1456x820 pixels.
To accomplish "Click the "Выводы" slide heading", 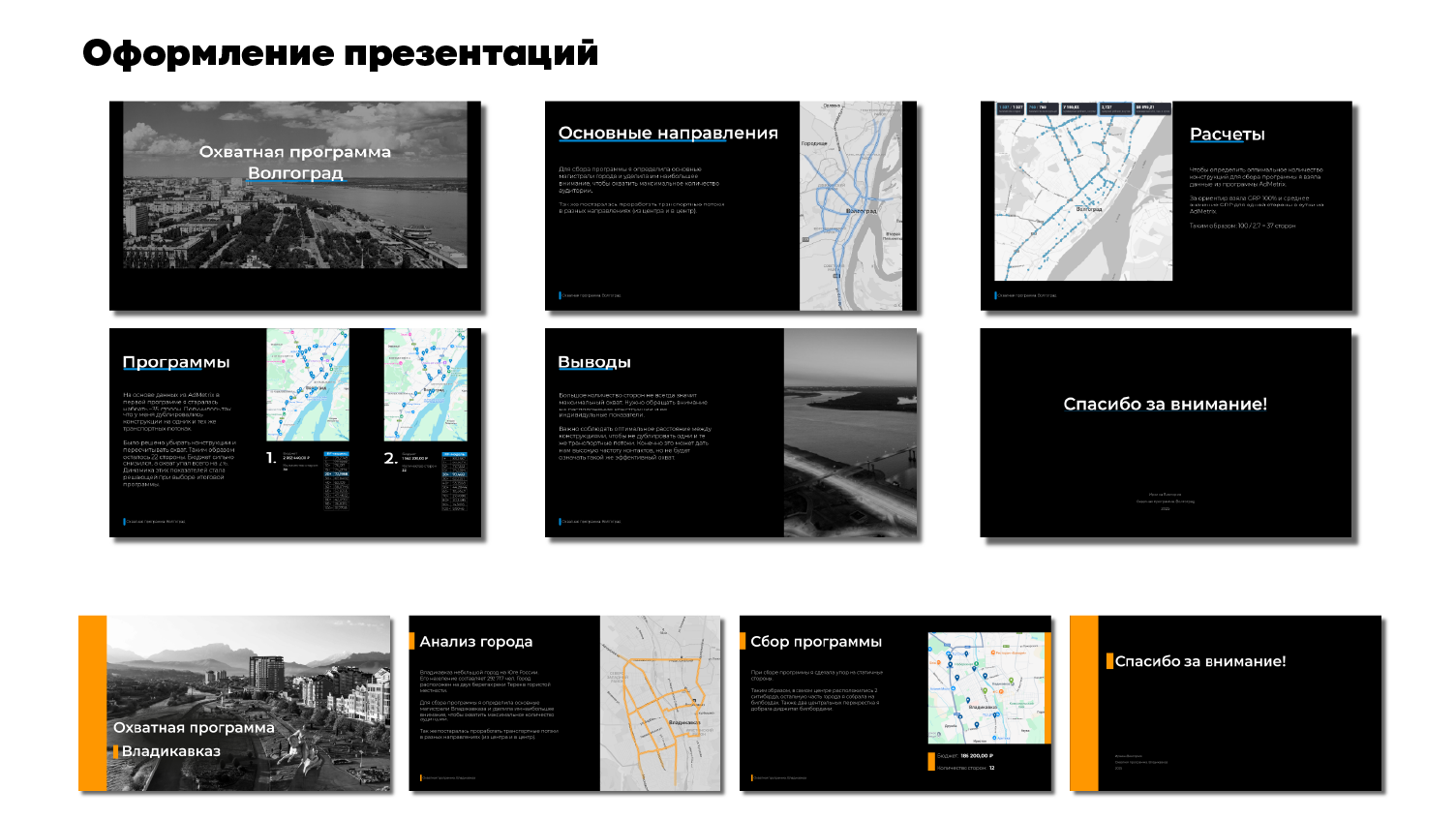I will (x=594, y=362).
